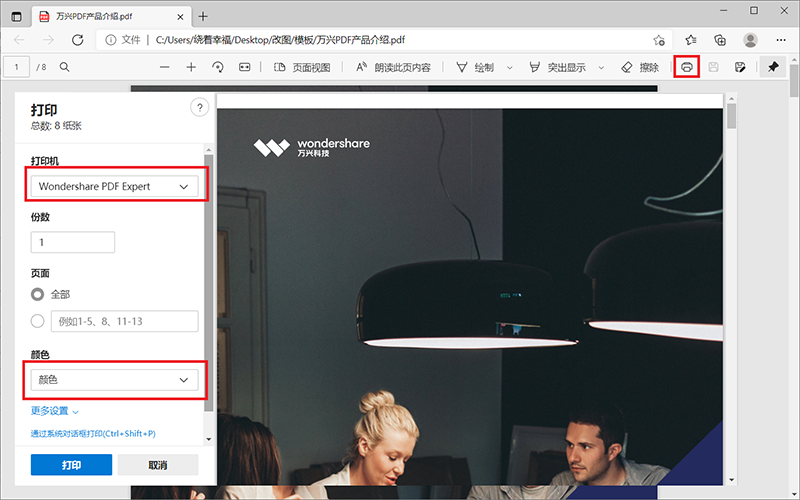Screen dimensions: 800x500
Task: Click the zoom in plus icon
Action: point(191,67)
